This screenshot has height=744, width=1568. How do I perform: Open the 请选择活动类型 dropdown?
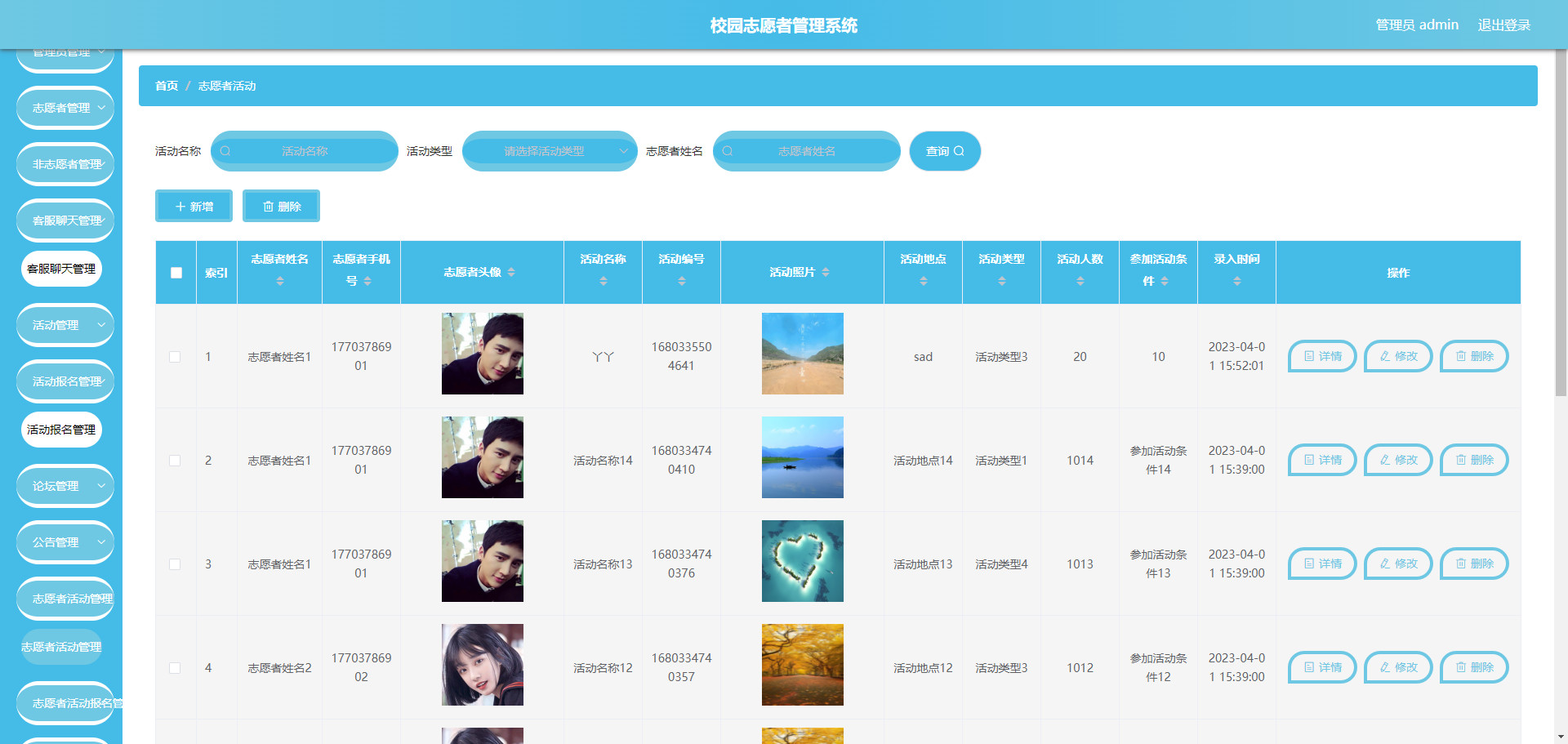coord(550,151)
